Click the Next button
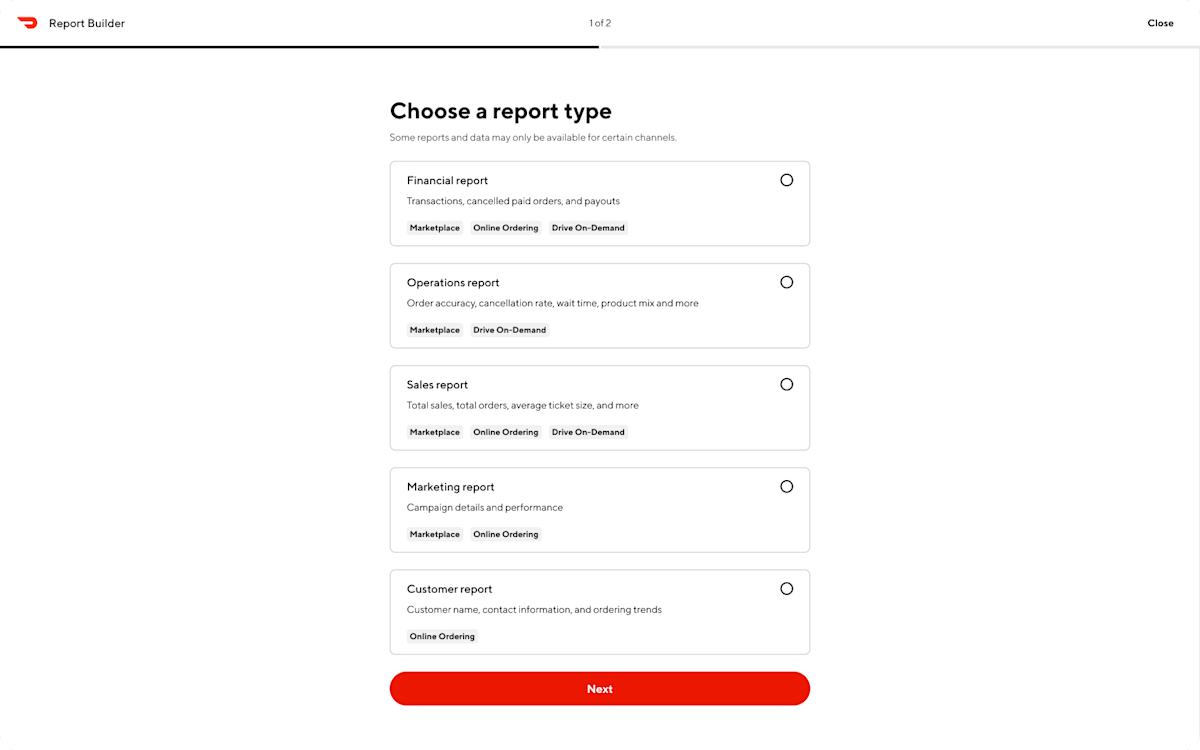 point(599,688)
